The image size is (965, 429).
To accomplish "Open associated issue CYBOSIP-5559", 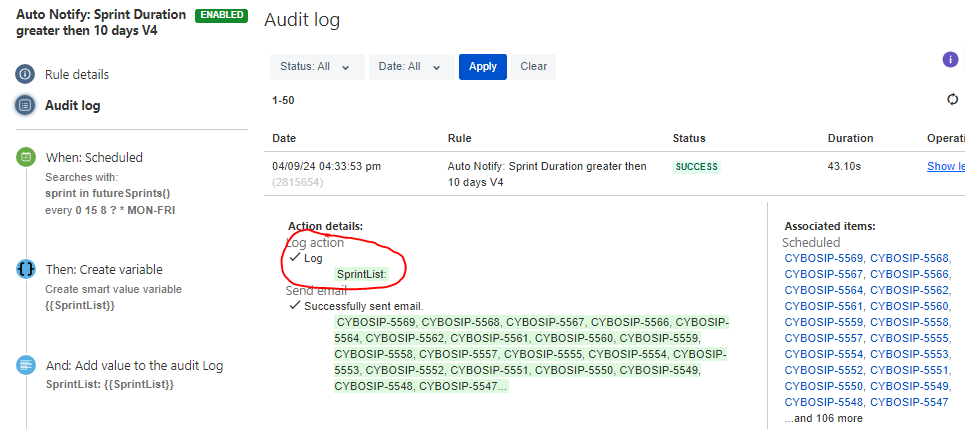I will 824,322.
